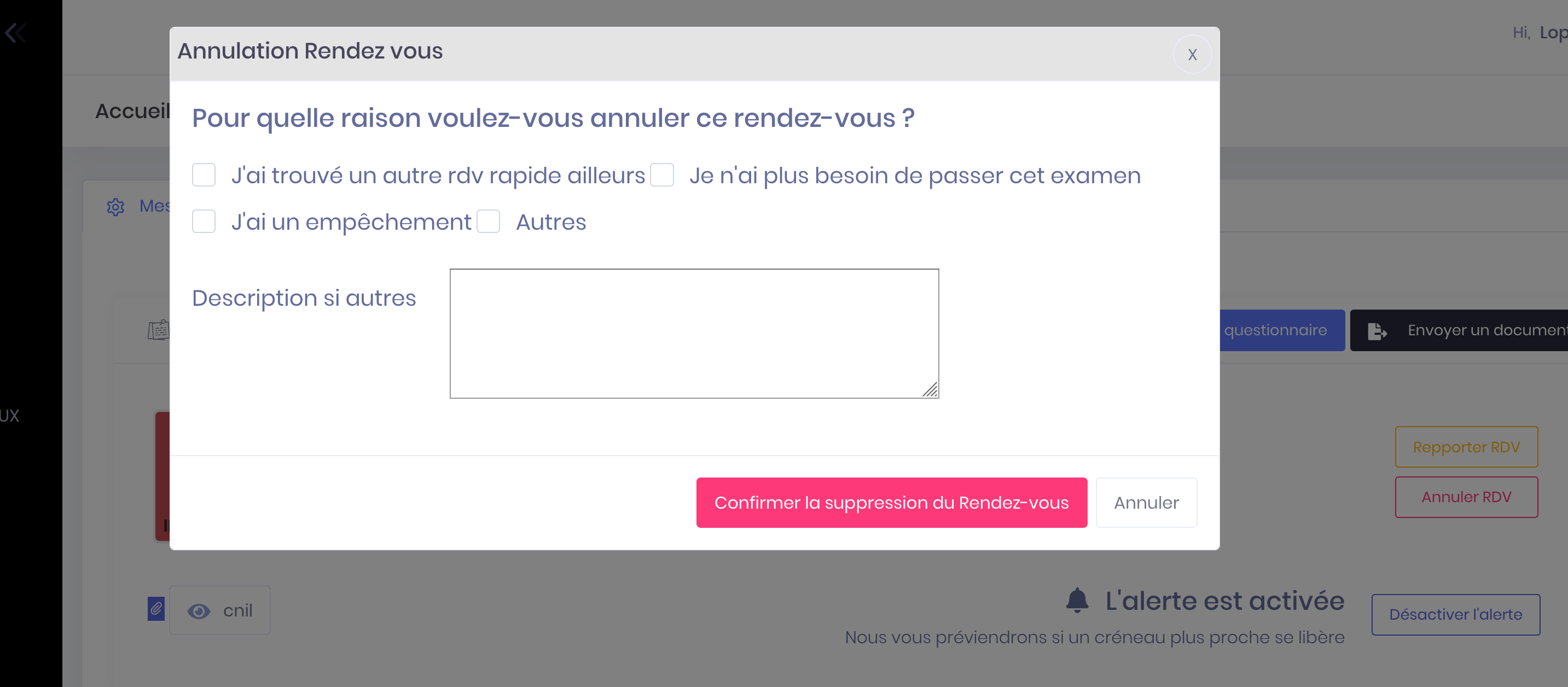Screen dimensions: 1568x687
Task: Click the alert bell icon
Action: click(1077, 600)
